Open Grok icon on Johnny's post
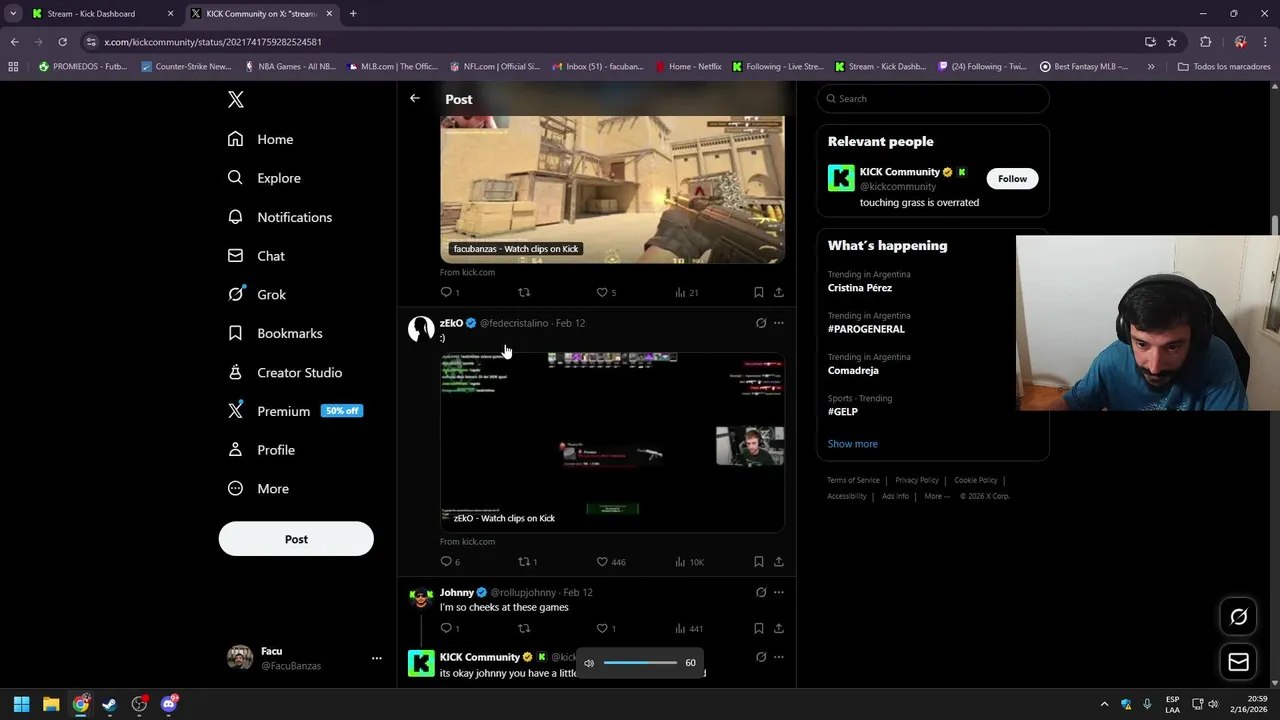 (761, 592)
